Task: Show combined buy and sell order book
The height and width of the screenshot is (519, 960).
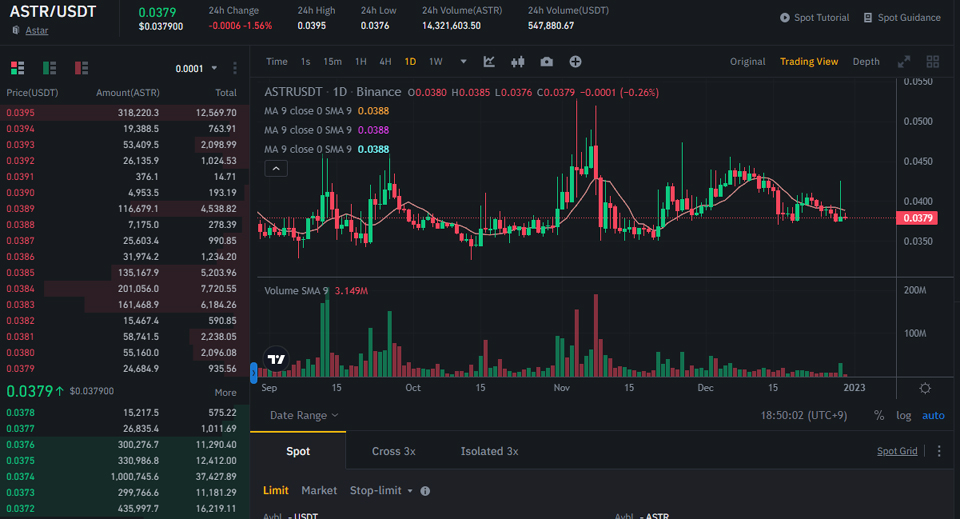Action: tap(17, 68)
